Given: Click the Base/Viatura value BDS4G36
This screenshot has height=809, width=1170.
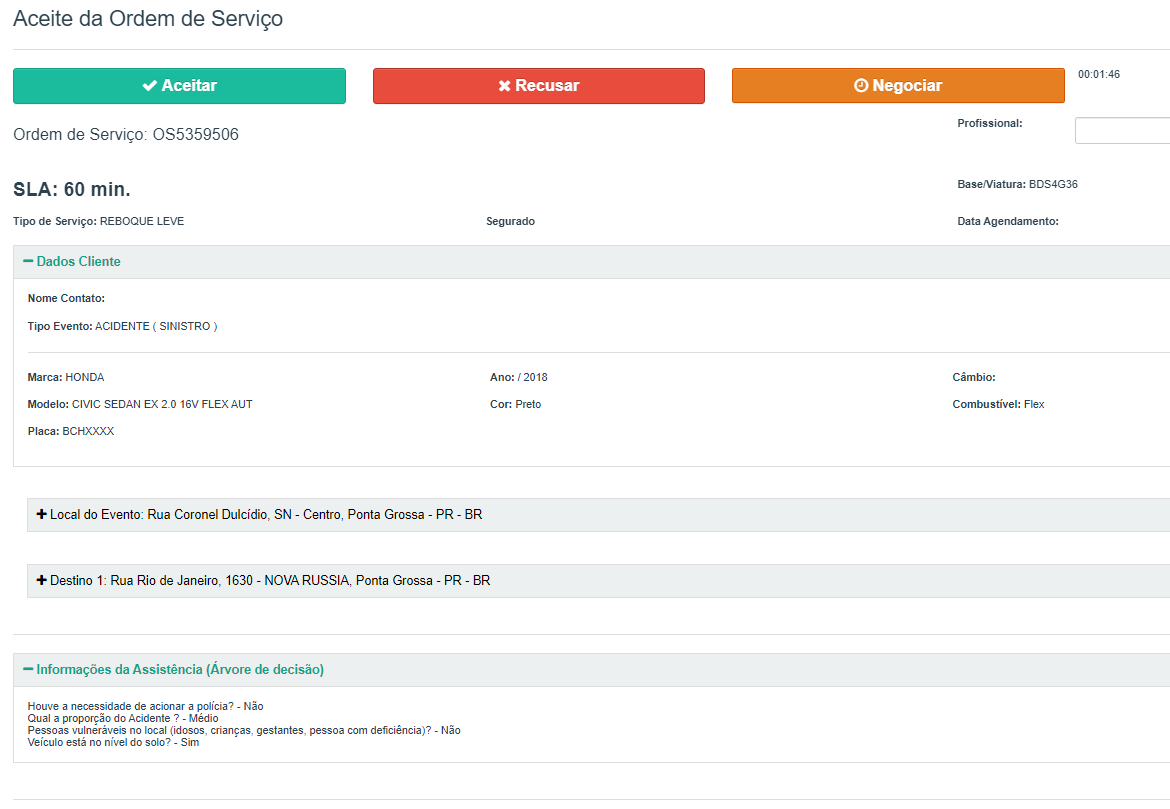Looking at the screenshot, I should coord(1053,185).
